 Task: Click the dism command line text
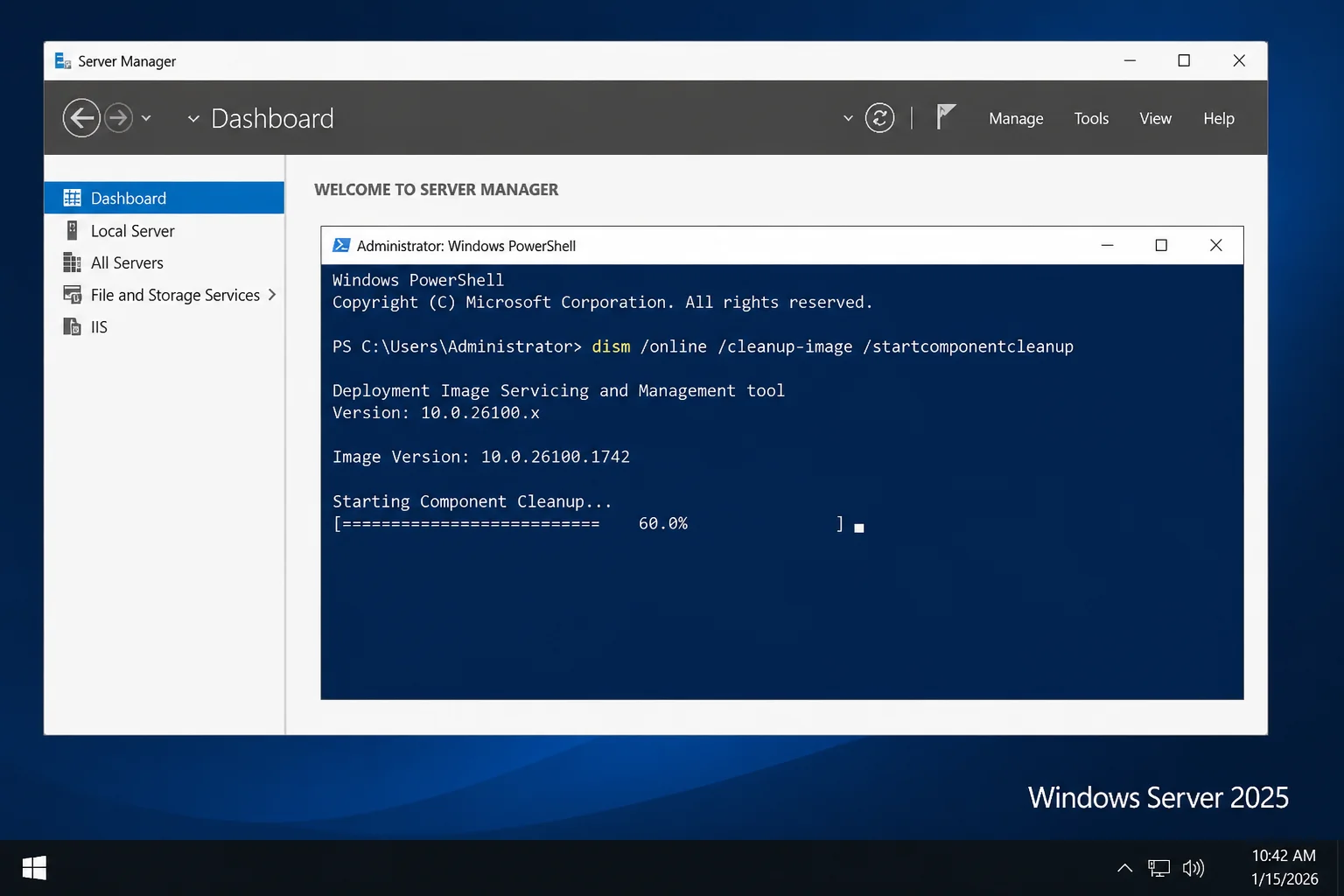tap(832, 346)
